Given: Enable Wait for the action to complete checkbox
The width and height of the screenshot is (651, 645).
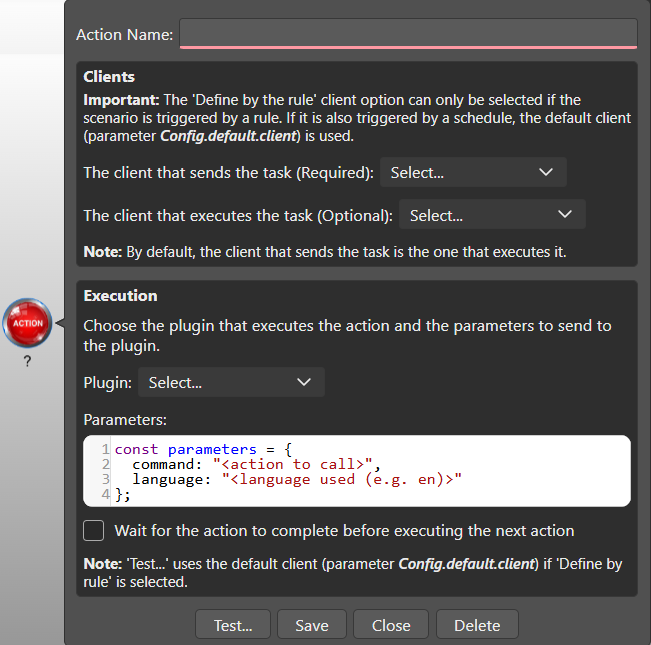Looking at the screenshot, I should pos(93,530).
